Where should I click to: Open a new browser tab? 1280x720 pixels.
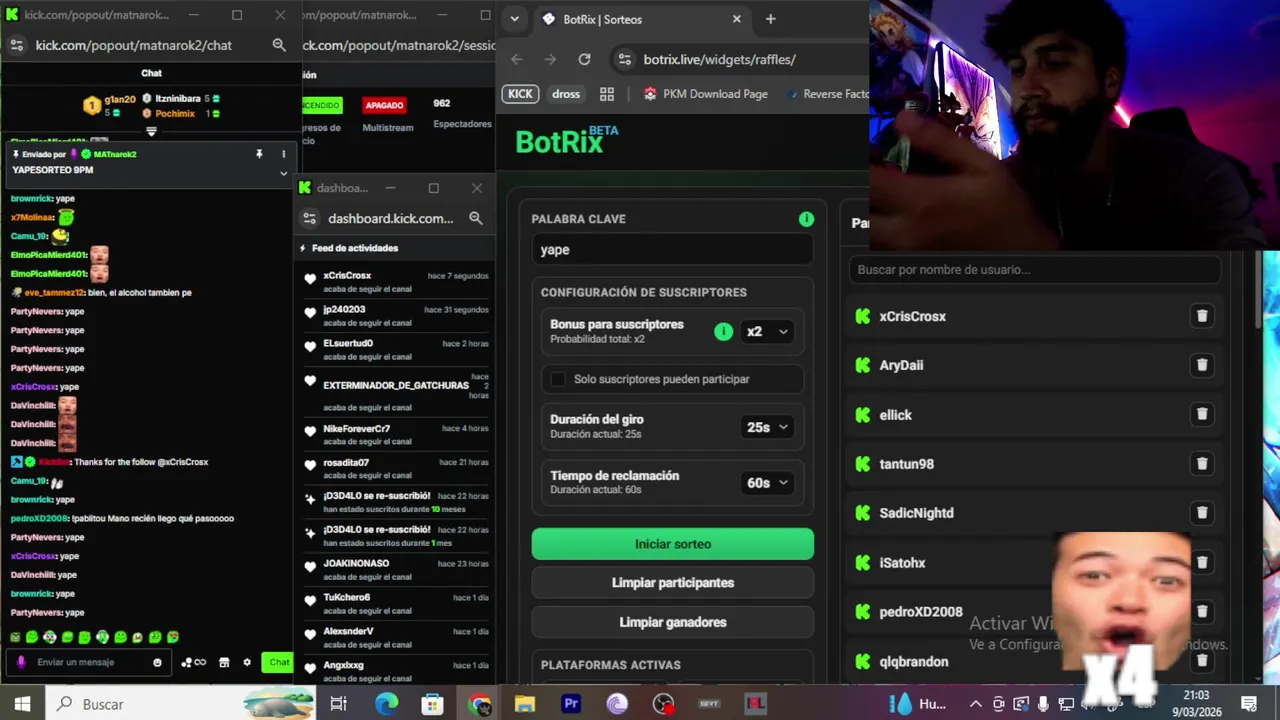point(770,19)
